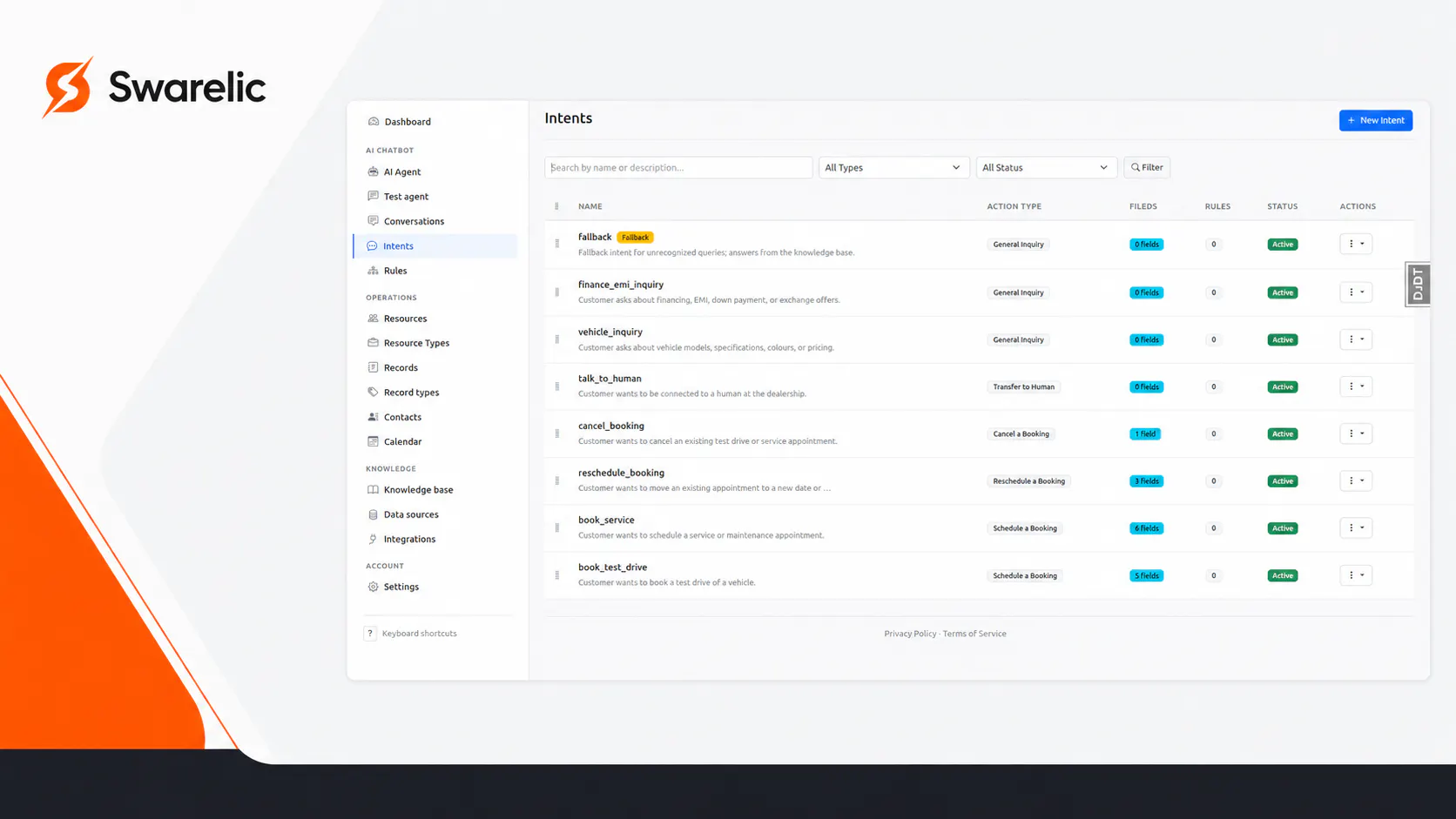Click the 'Cancel a Booking' action type tag

click(x=1021, y=434)
